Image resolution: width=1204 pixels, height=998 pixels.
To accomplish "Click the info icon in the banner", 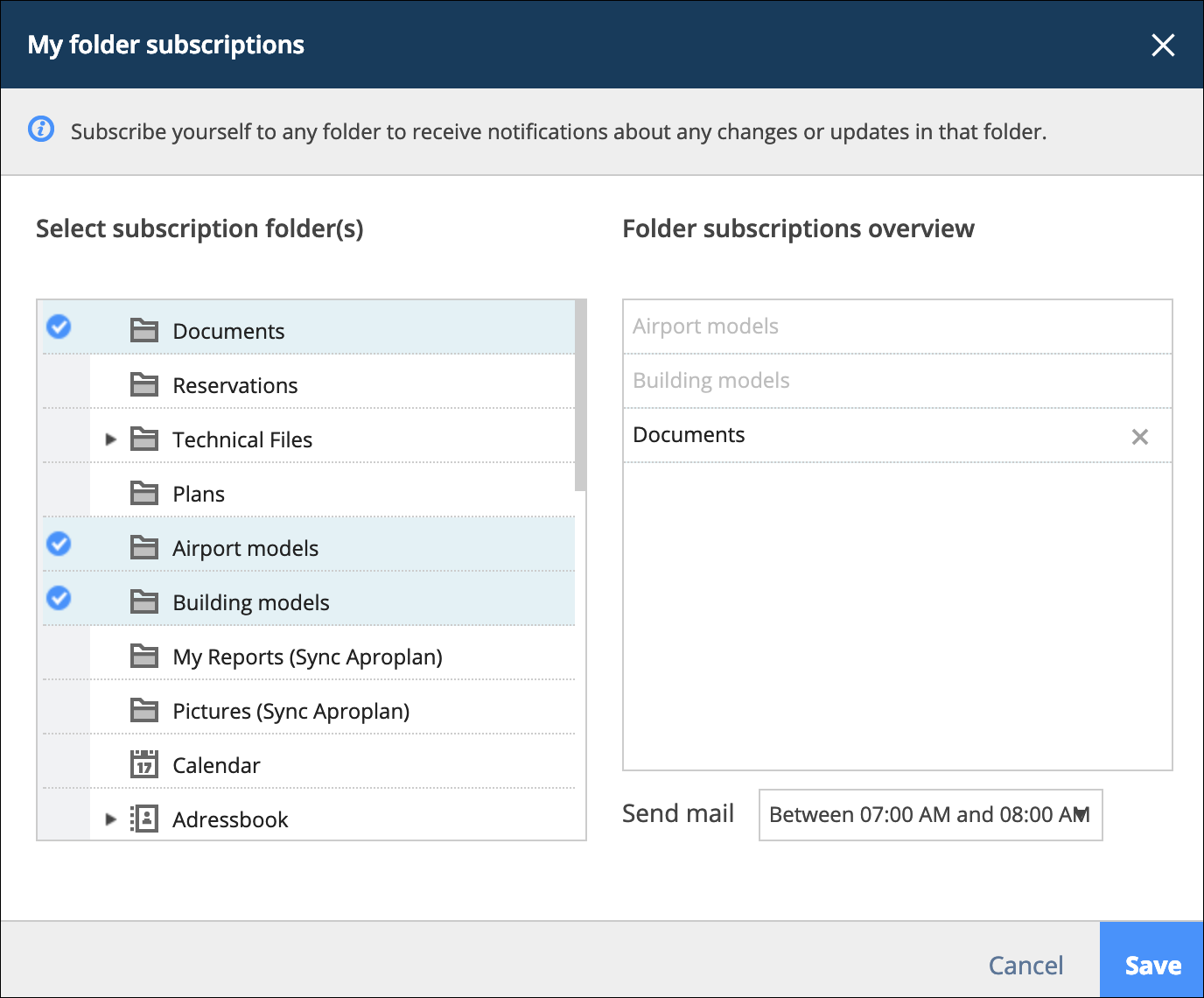I will [41, 130].
